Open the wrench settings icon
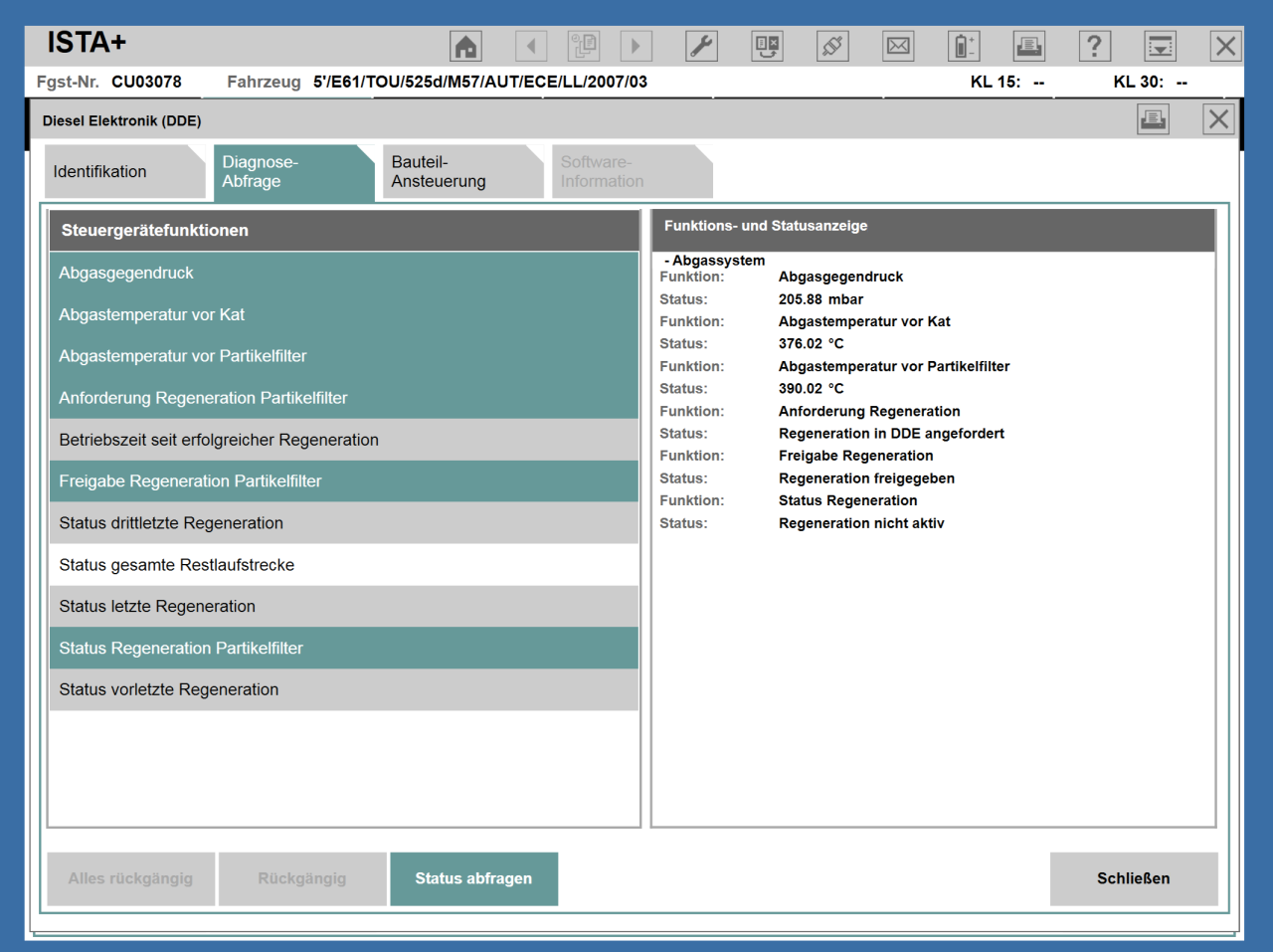Image resolution: width=1273 pixels, height=952 pixels. point(702,46)
